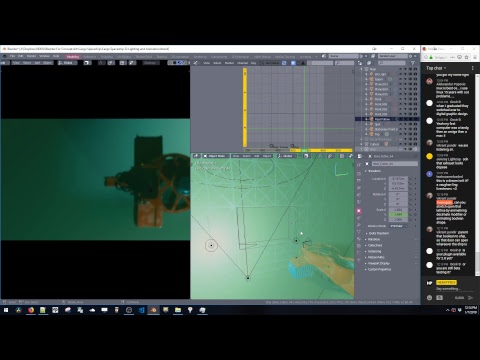Screen dimensions: 480x360
Task: Open Object Mode dropdown in lower viewport
Action: (215, 156)
